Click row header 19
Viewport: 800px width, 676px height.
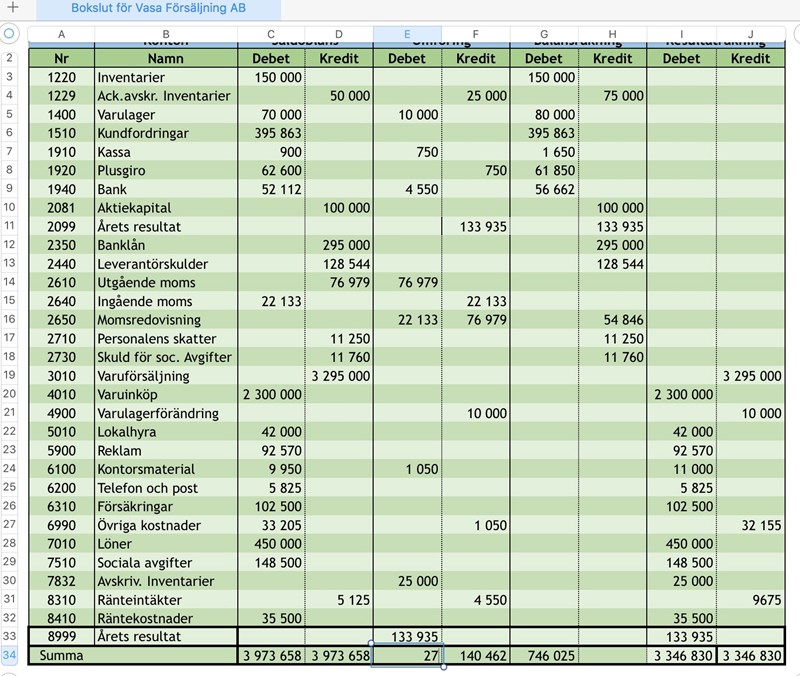pyautogui.click(x=11, y=376)
